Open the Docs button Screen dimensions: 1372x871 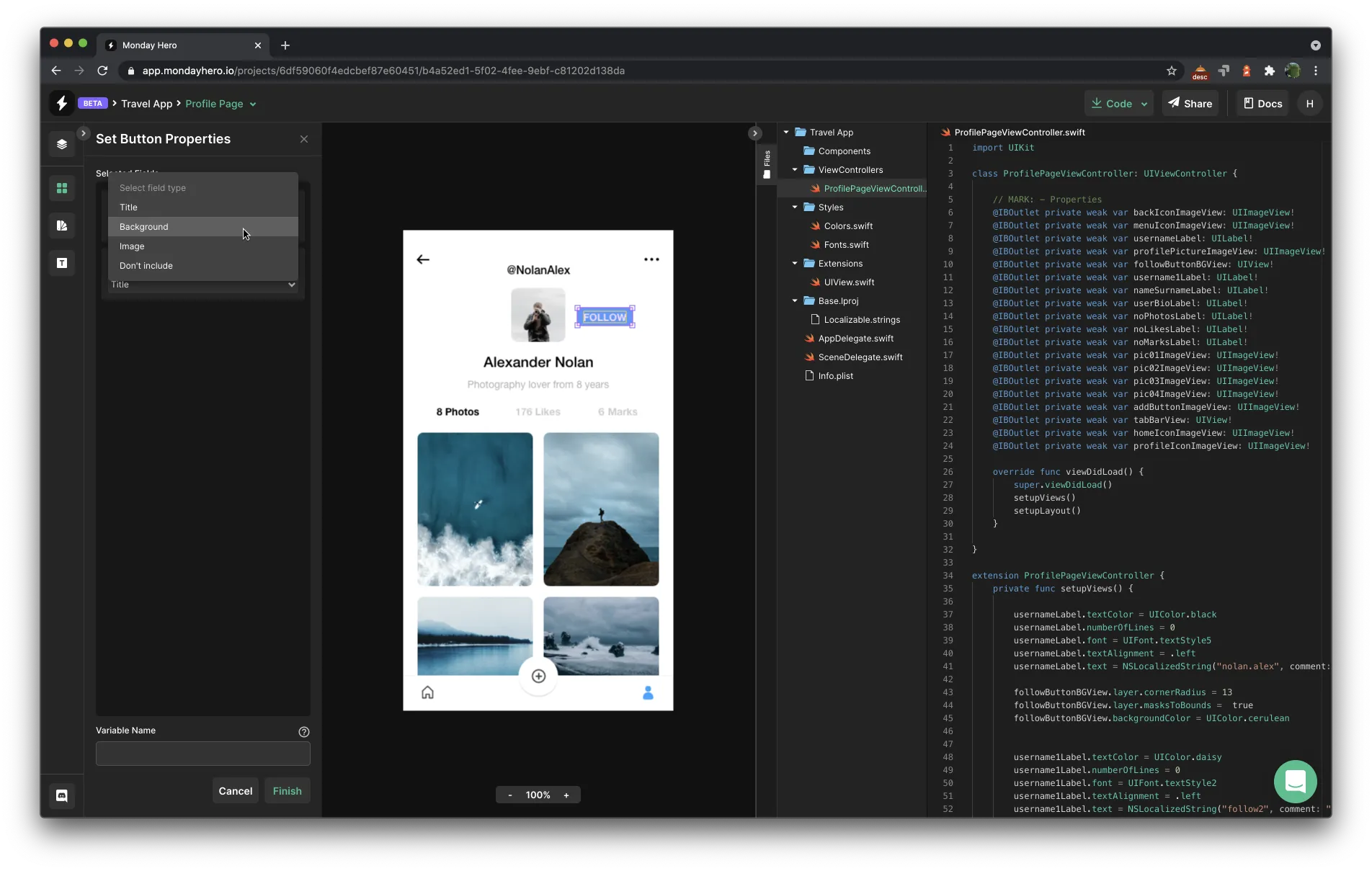point(1262,104)
